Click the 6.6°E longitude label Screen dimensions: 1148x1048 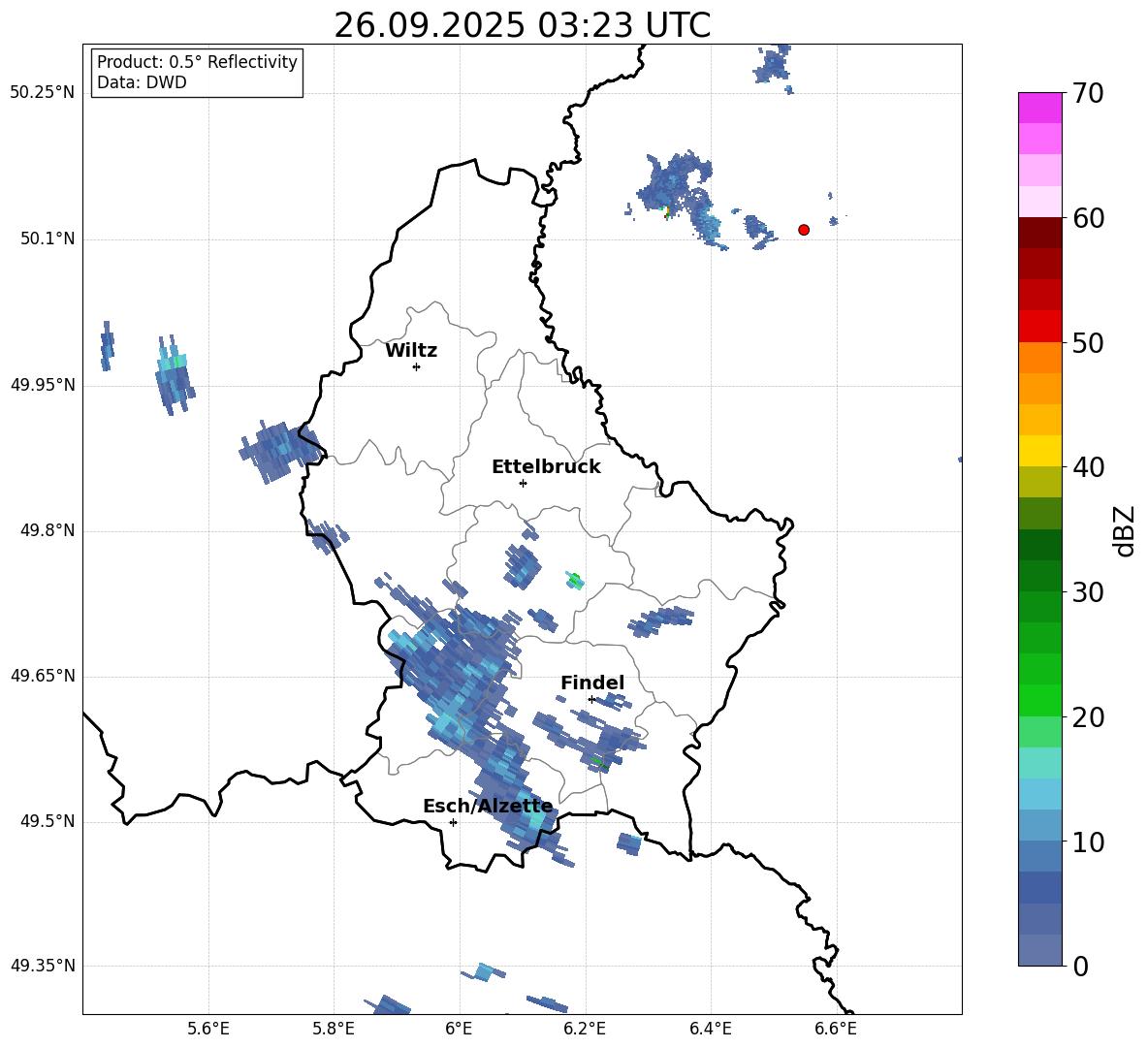pyautogui.click(x=836, y=1029)
